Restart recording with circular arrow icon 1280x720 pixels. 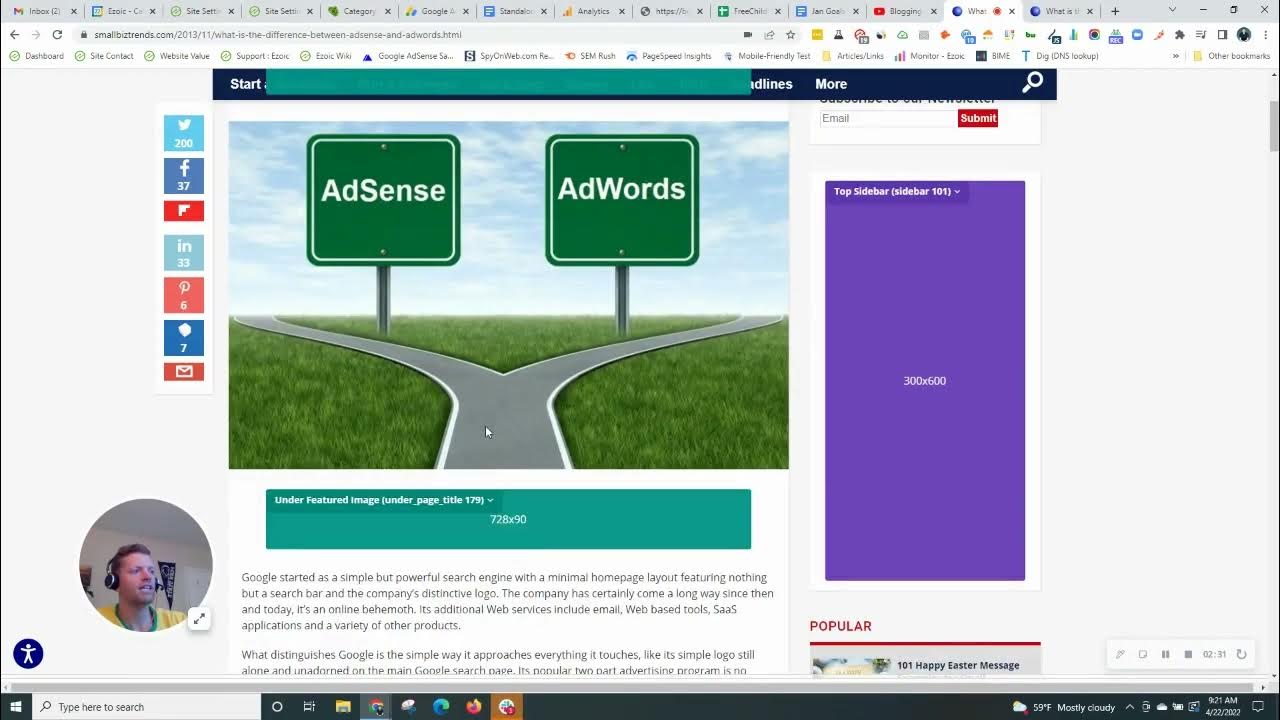click(x=1241, y=654)
